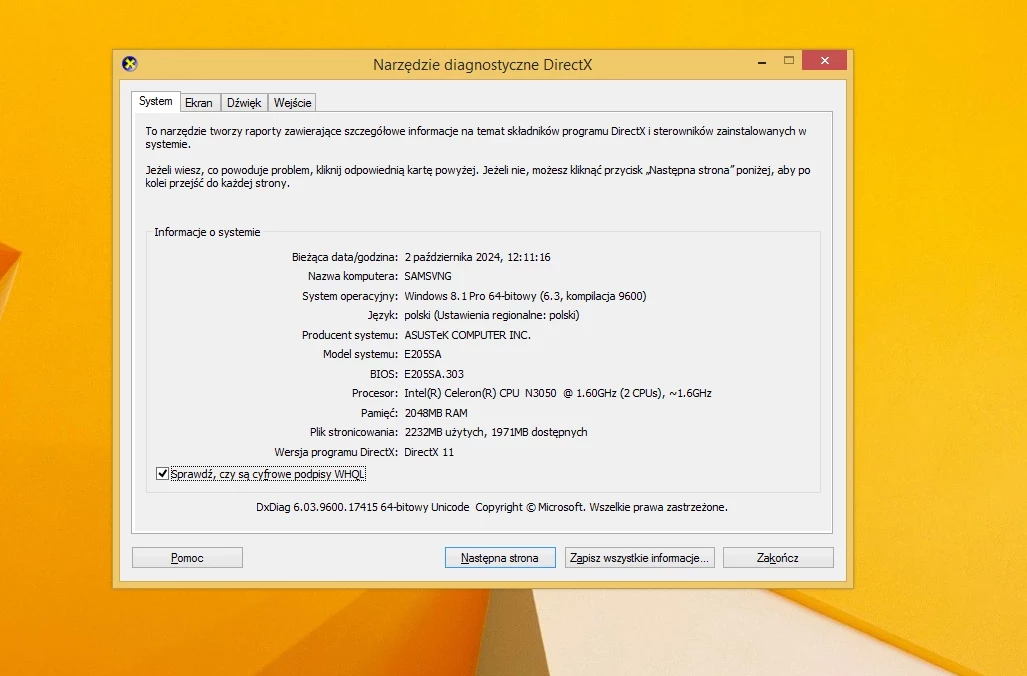Click Zapisz wszystkie informacje button

(639, 557)
